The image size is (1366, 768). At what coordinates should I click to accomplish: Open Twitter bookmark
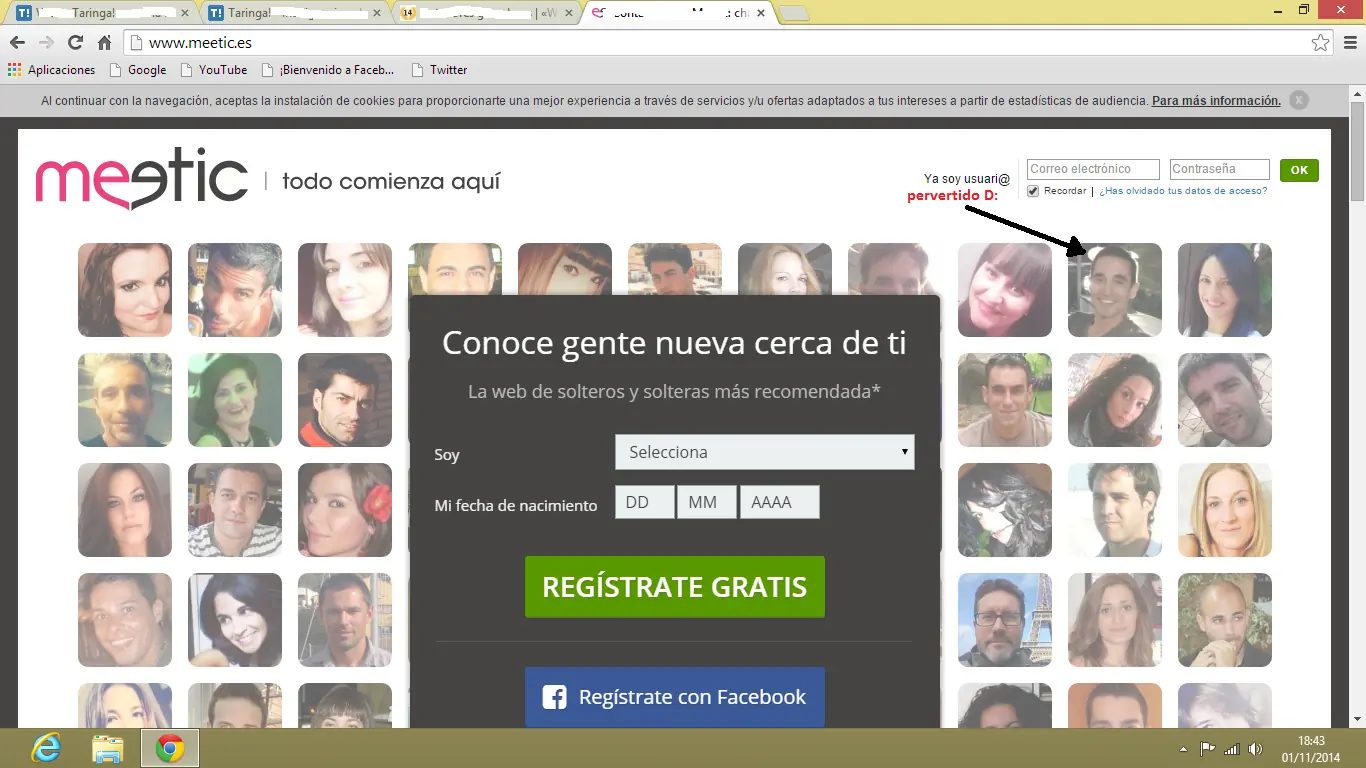pyautogui.click(x=439, y=70)
